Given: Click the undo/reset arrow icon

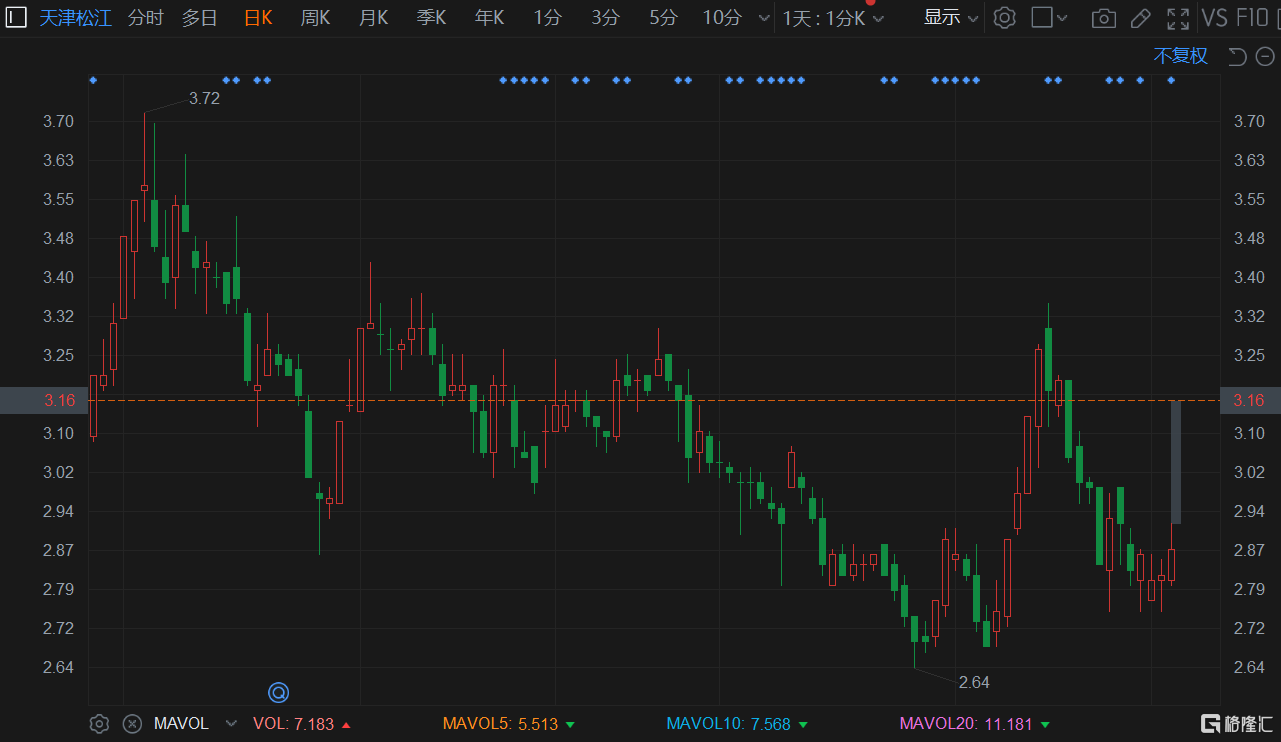Looking at the screenshot, I should click(x=1238, y=56).
